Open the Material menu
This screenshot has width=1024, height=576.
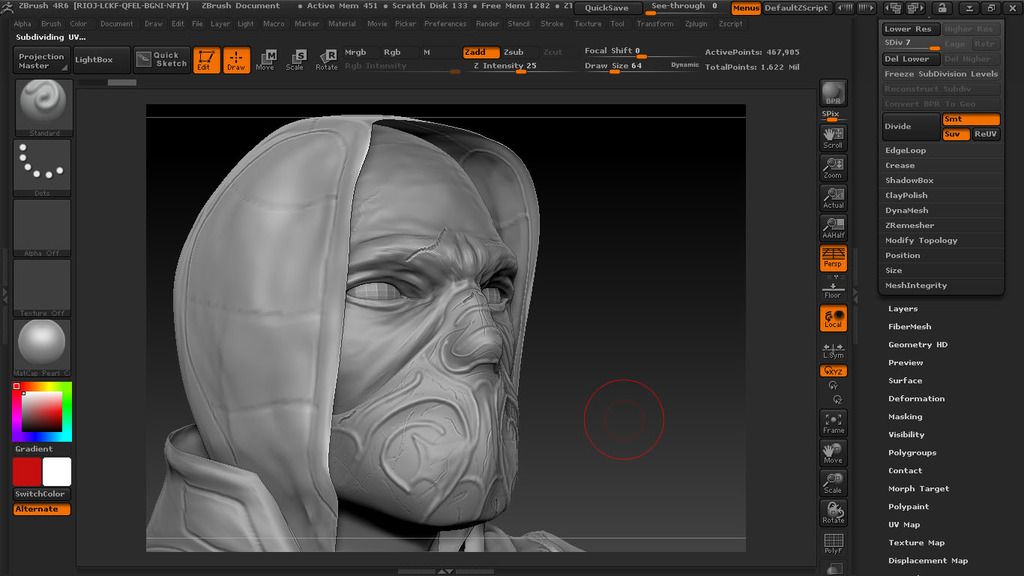coord(342,24)
